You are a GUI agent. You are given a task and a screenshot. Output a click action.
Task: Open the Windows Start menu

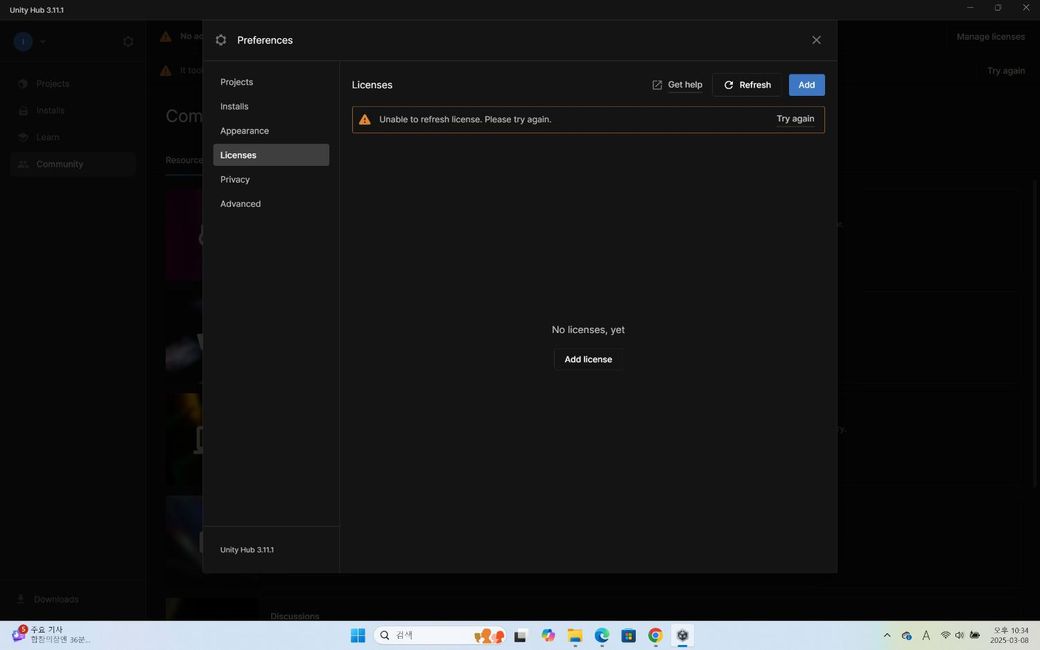point(357,635)
